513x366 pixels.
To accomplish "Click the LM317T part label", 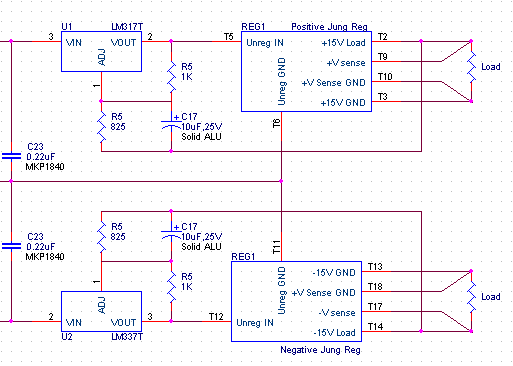I will (127, 27).
